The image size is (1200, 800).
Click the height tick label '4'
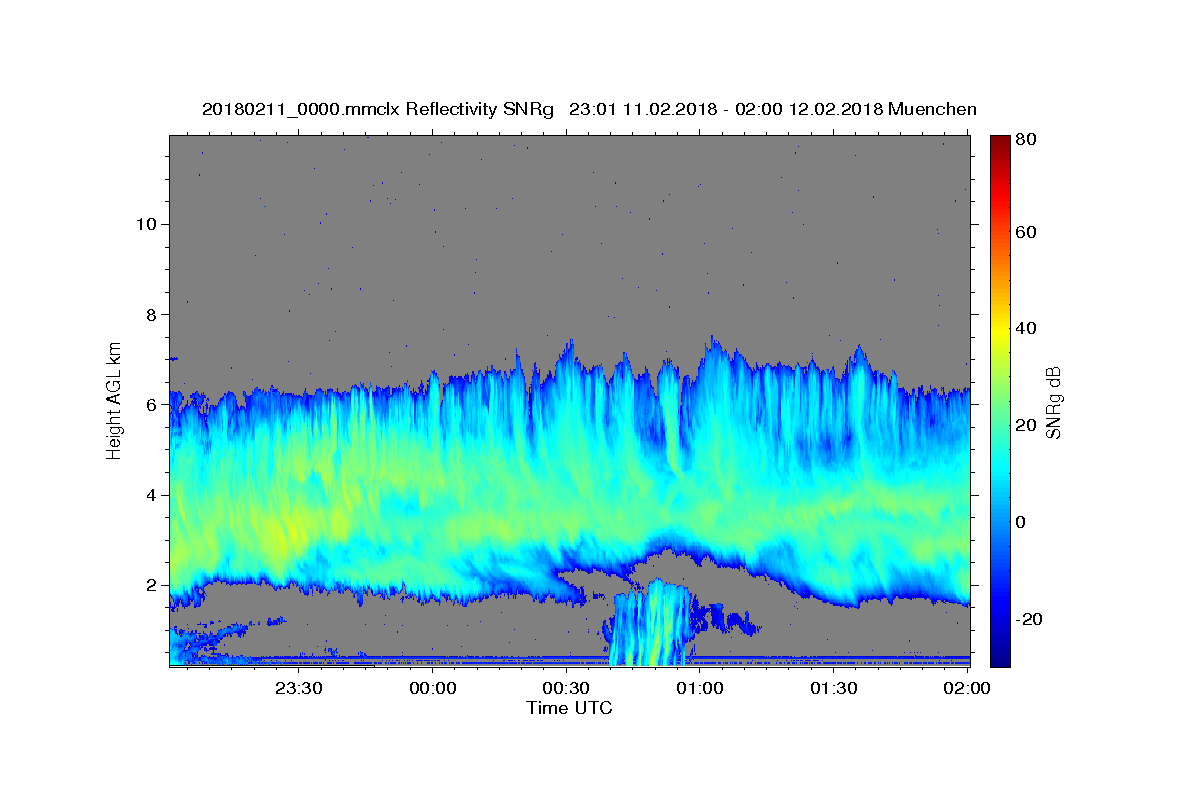(149, 495)
